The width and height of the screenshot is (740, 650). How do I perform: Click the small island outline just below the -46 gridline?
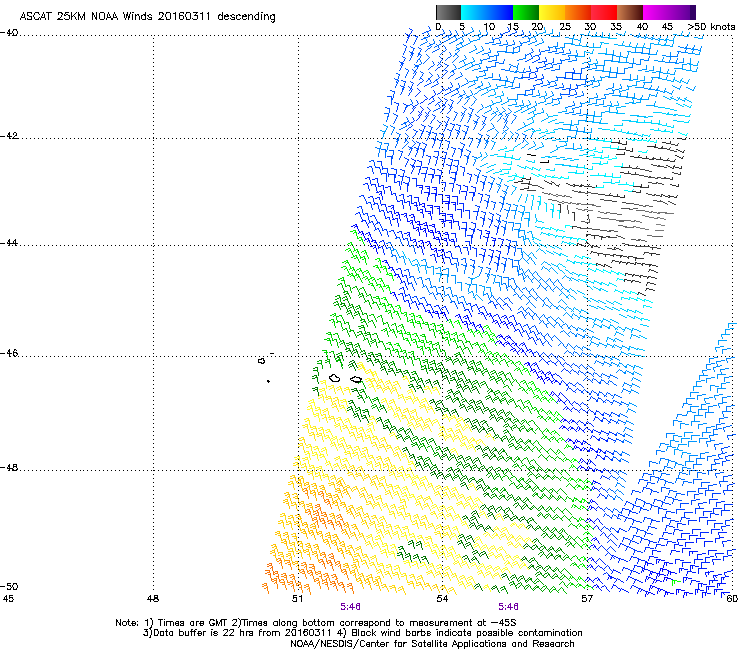(x=261, y=361)
